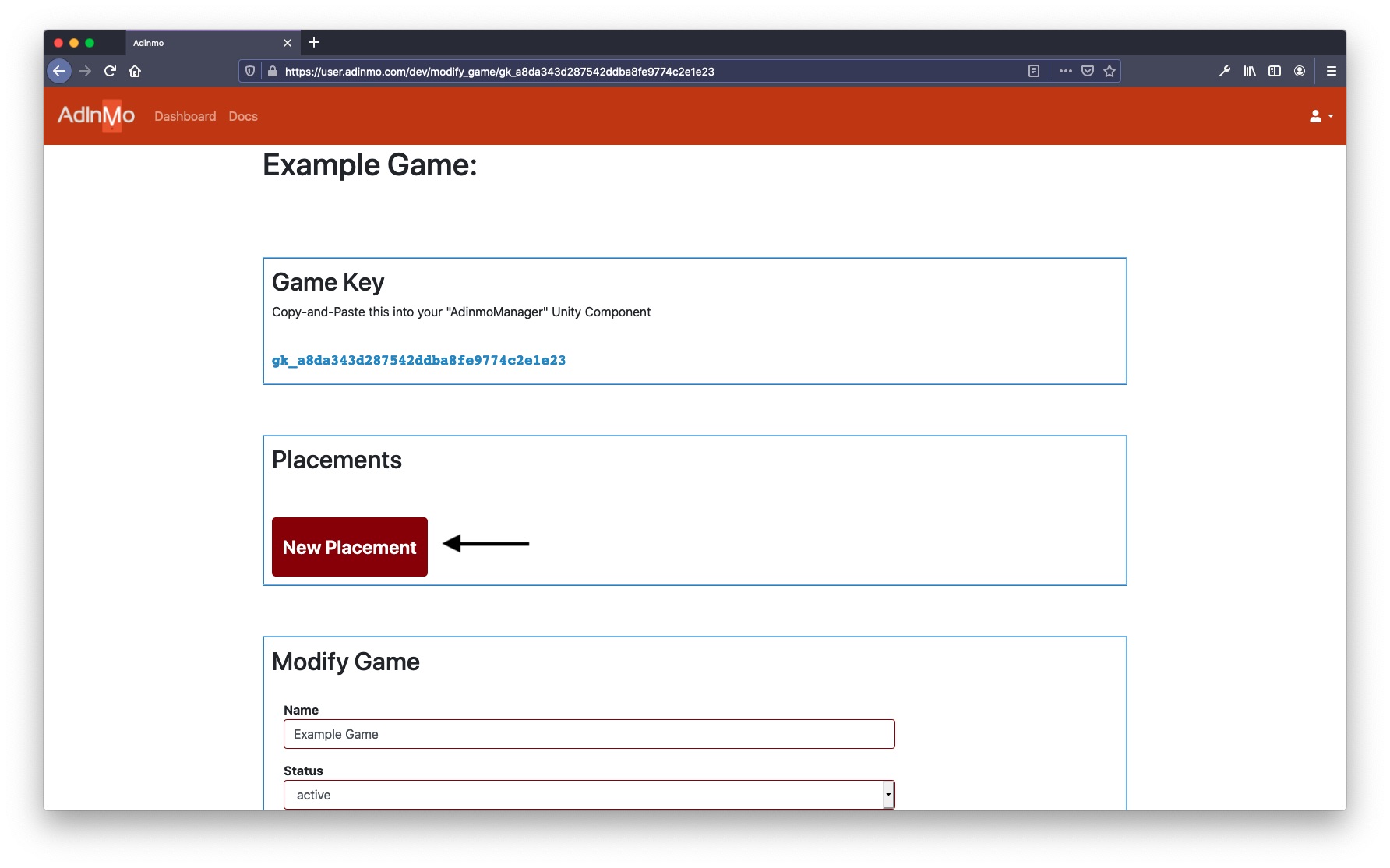Open the Dashboard nav link
This screenshot has height=868, width=1390.
tap(185, 116)
